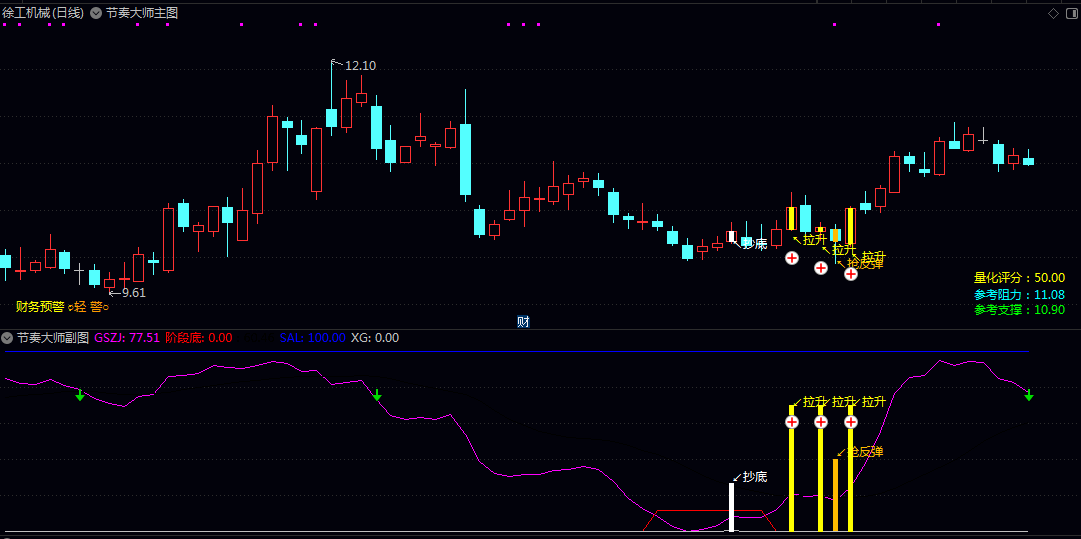Click the 9.61 low price label
The image size is (1081, 539).
(134, 292)
